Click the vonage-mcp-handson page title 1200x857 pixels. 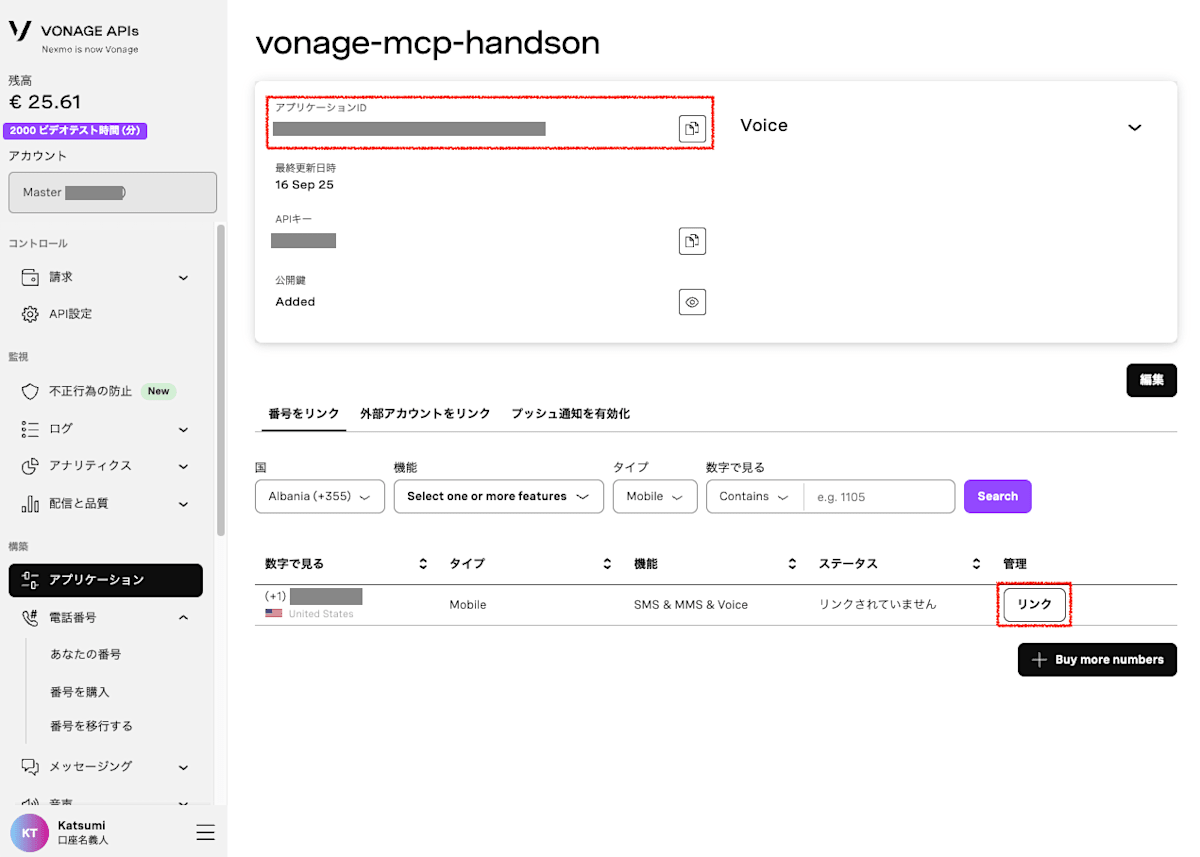[x=428, y=43]
